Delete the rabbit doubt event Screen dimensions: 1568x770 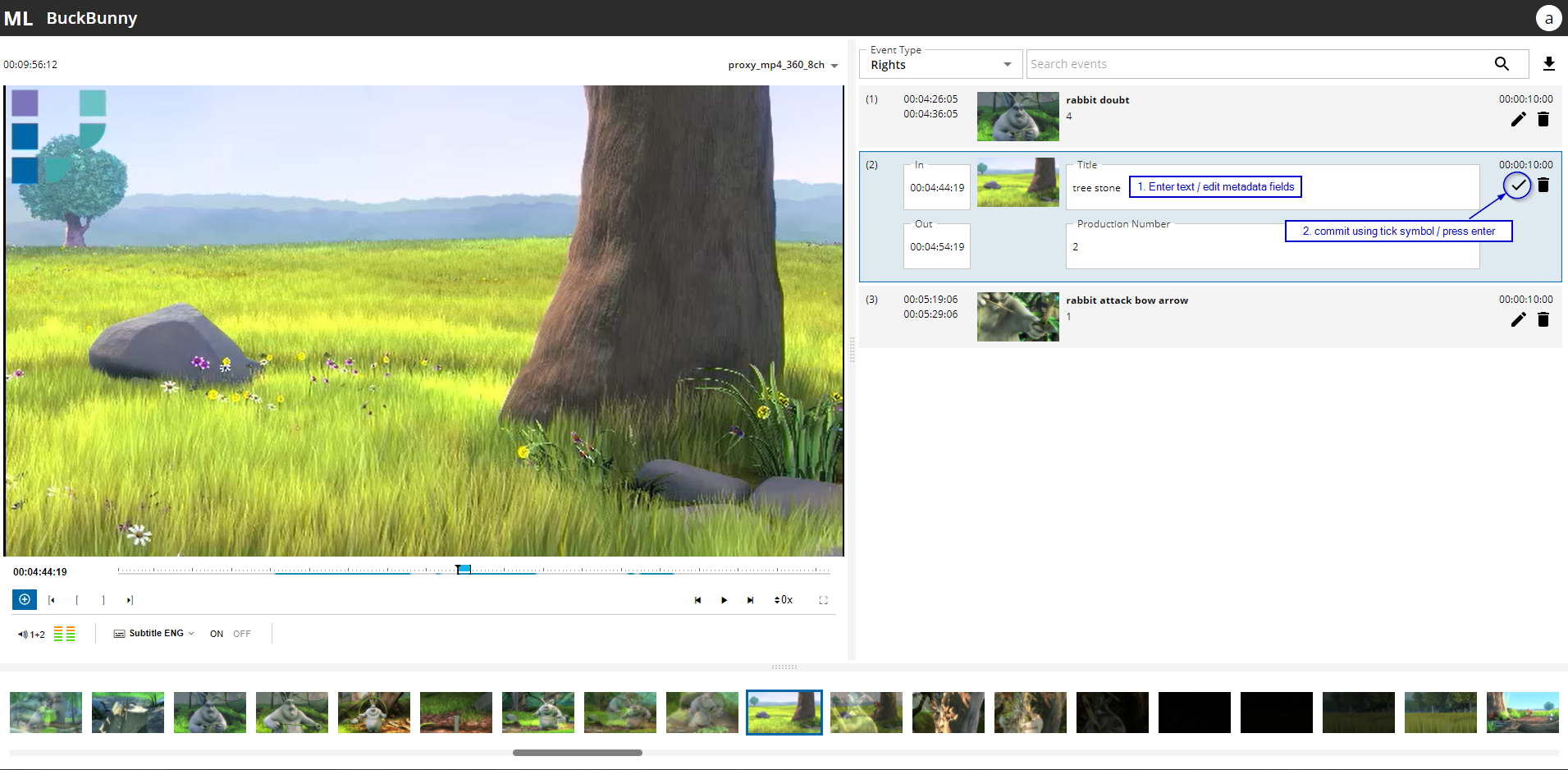(1543, 120)
